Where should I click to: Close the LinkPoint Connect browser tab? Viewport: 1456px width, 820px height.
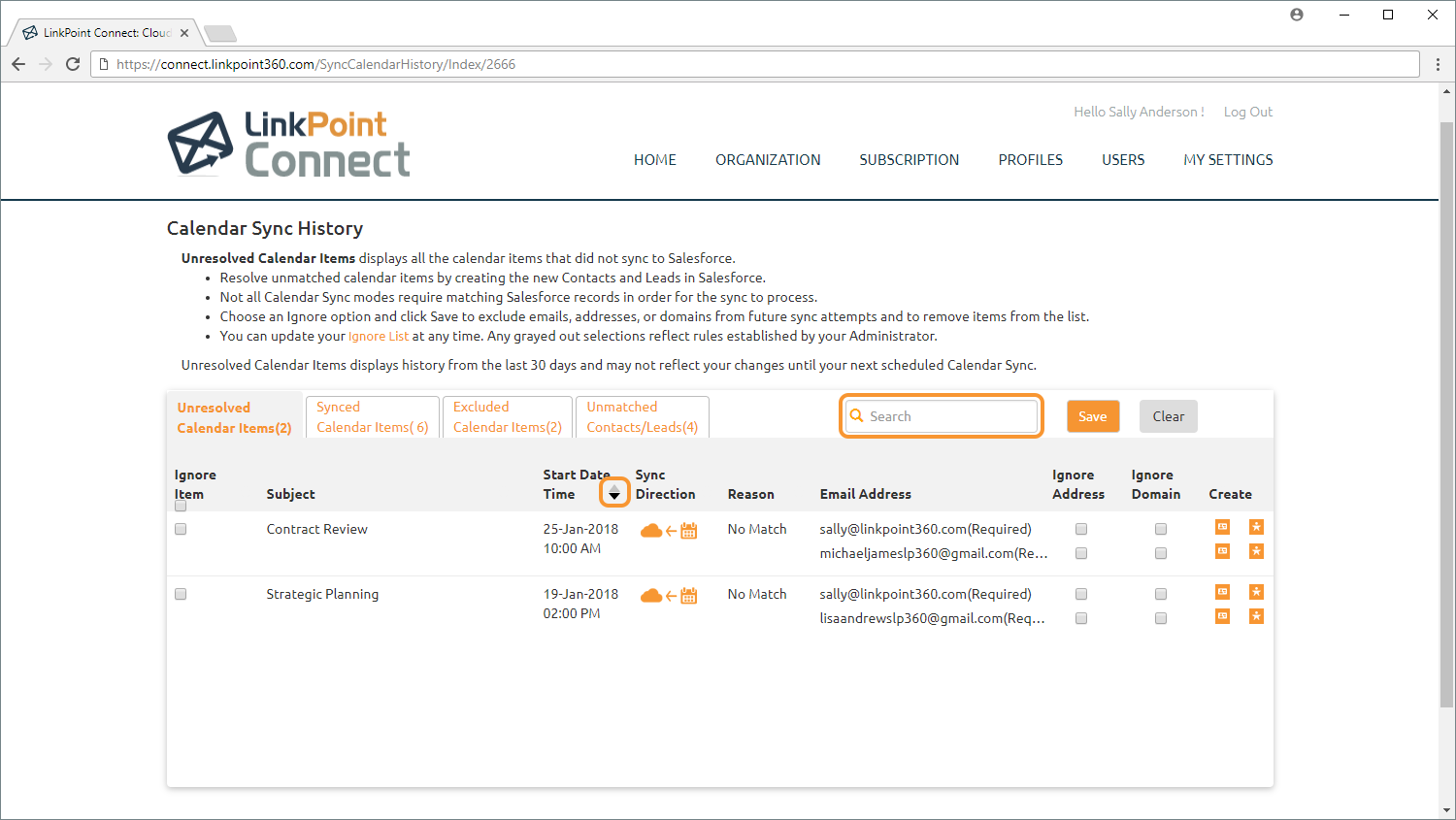pyautogui.click(x=184, y=33)
